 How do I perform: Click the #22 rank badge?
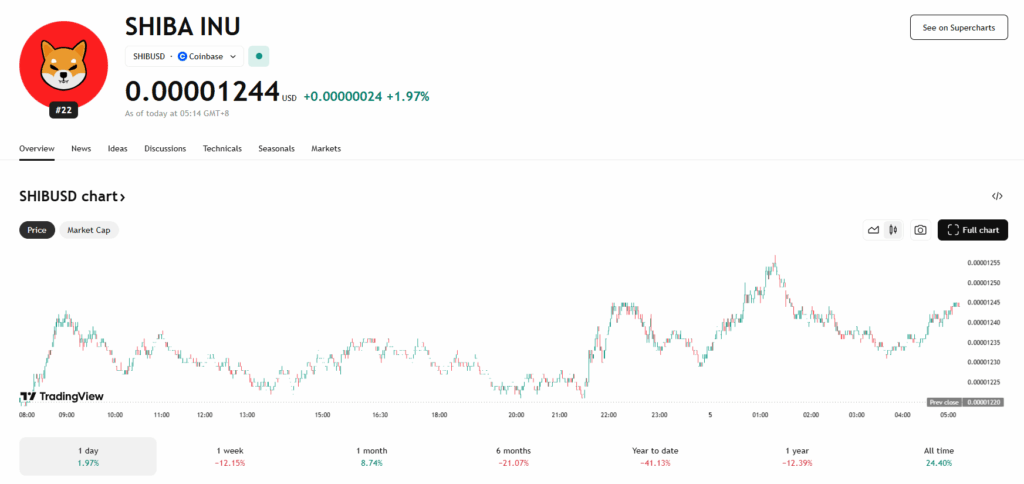(63, 110)
